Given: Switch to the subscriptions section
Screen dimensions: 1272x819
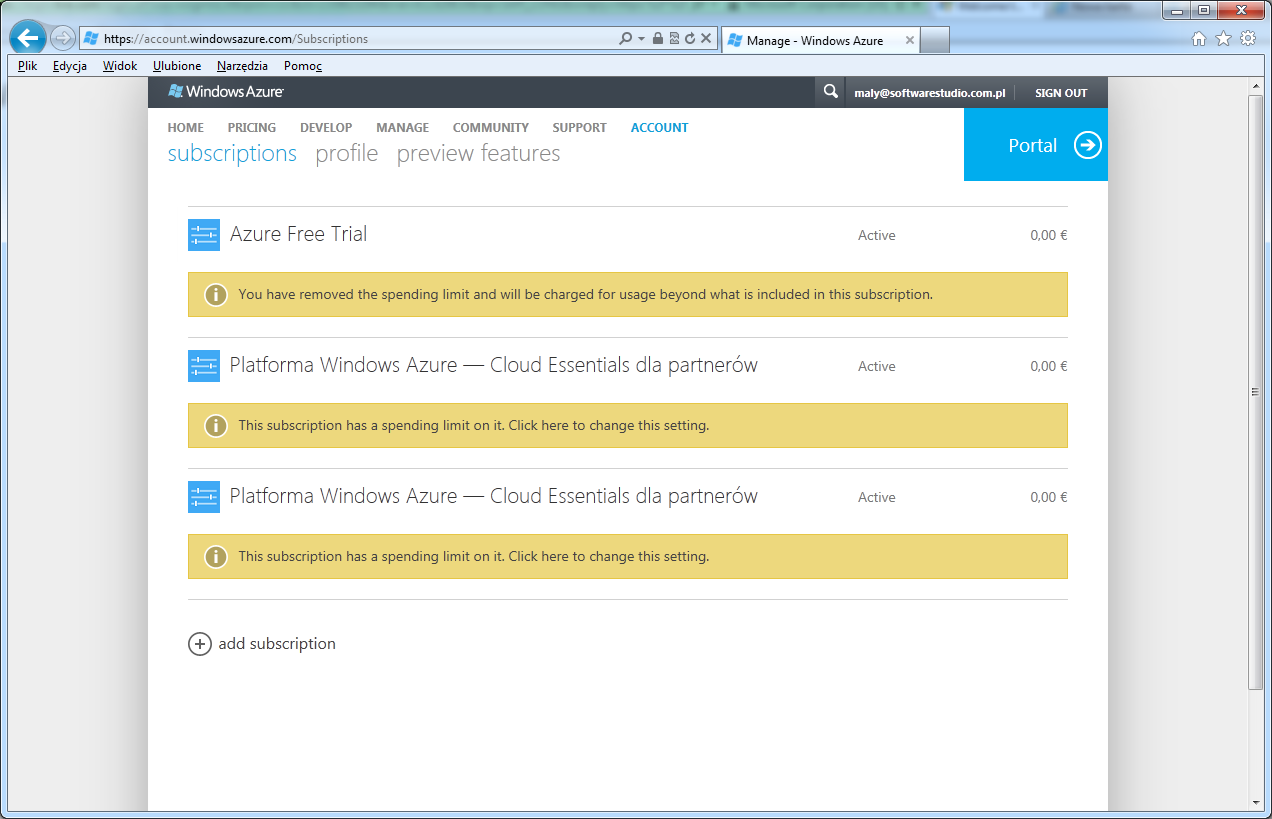Looking at the screenshot, I should point(232,154).
